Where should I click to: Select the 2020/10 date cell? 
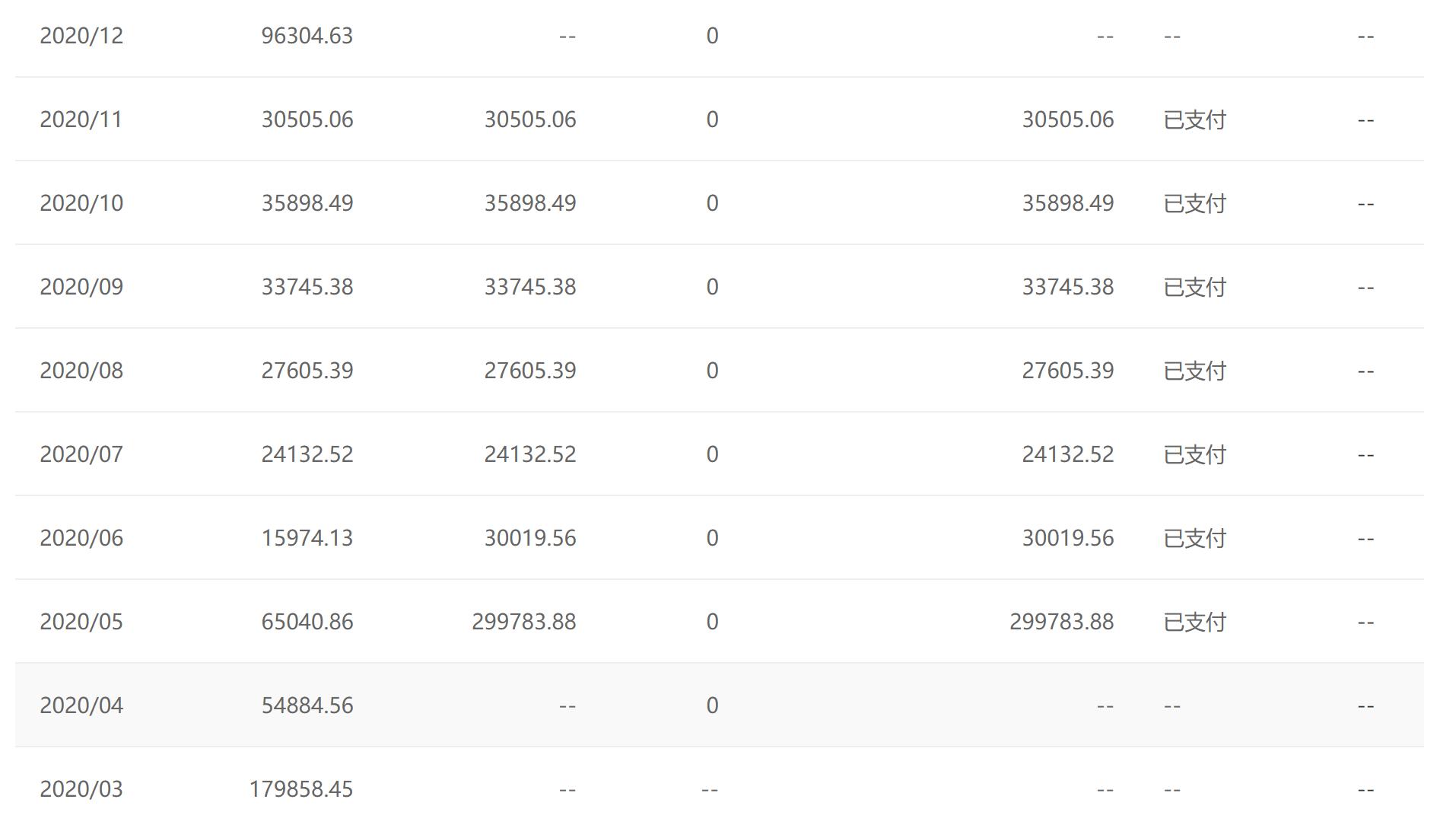(81, 203)
